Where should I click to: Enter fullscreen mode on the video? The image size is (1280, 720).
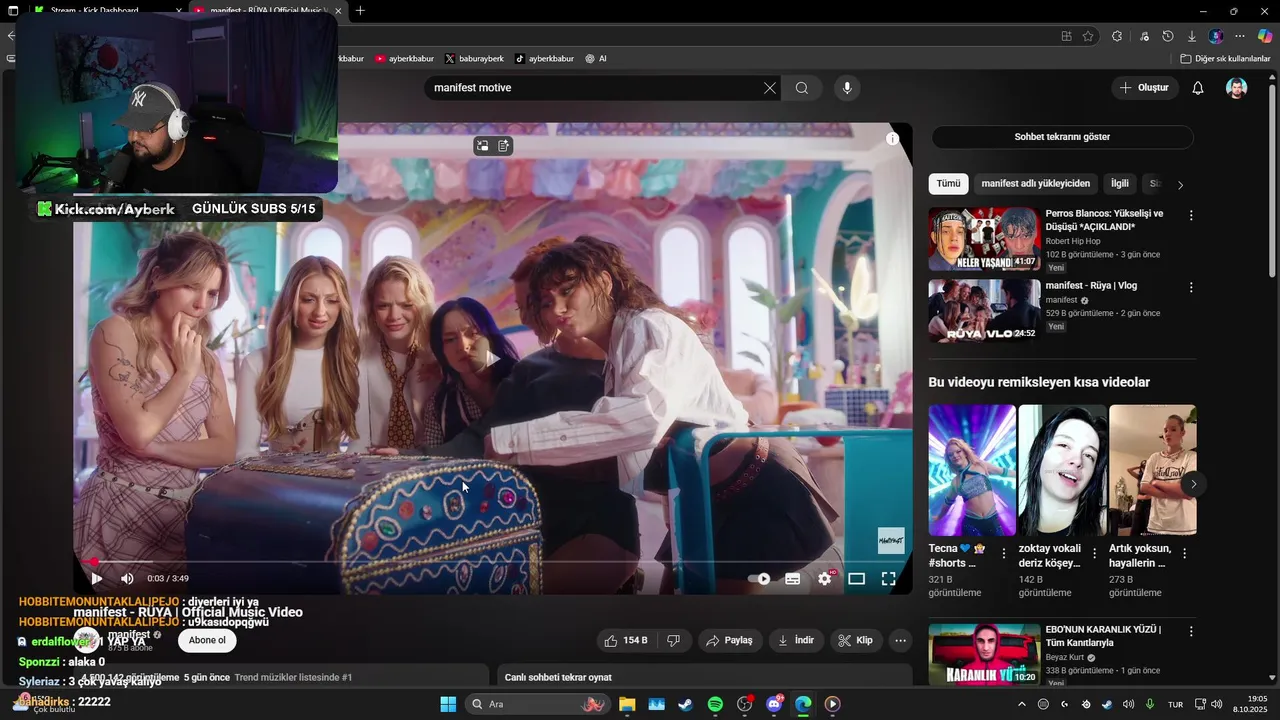click(888, 578)
